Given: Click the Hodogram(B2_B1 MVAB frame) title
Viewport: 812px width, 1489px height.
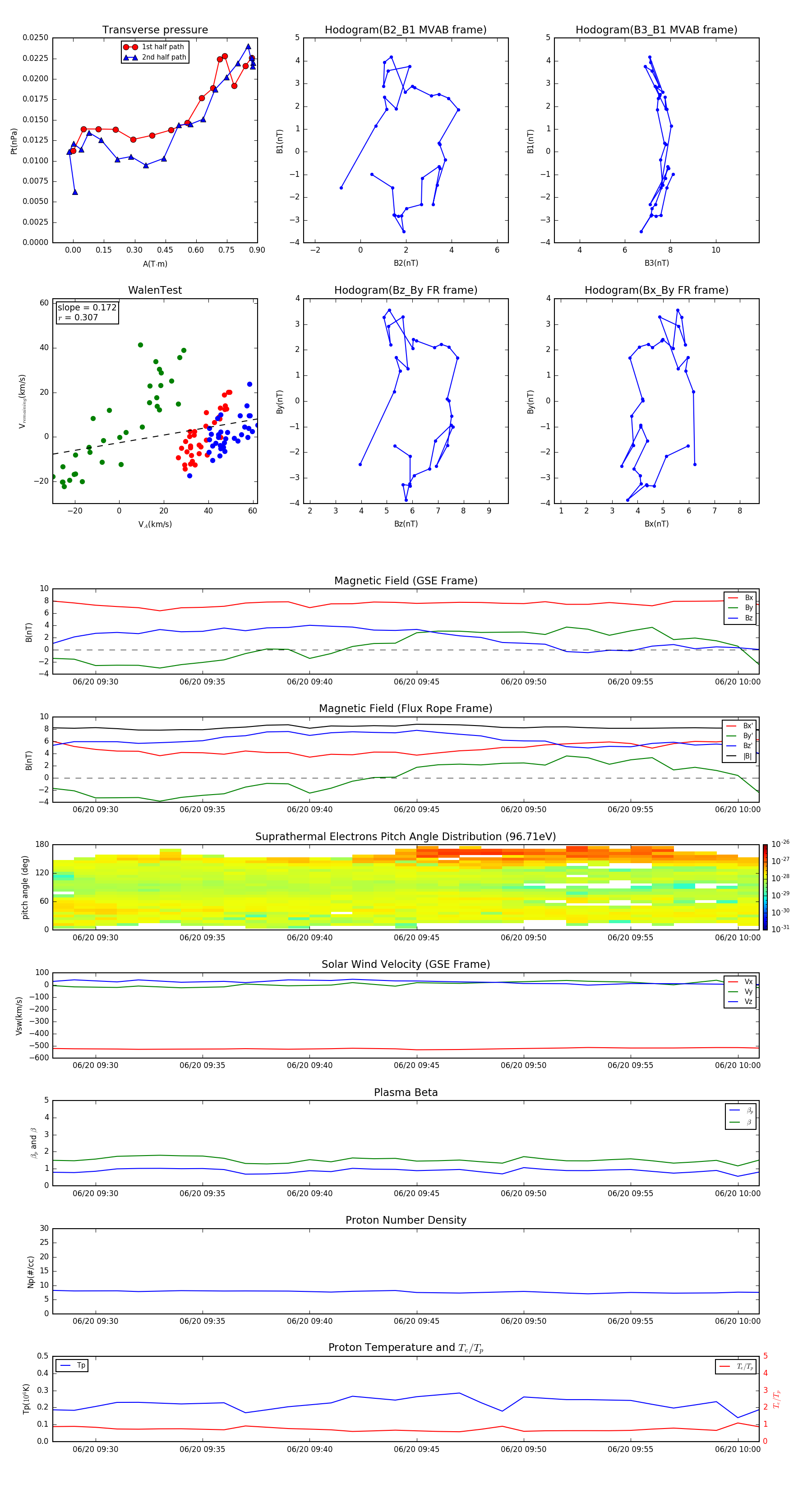Looking at the screenshot, I should (406, 29).
